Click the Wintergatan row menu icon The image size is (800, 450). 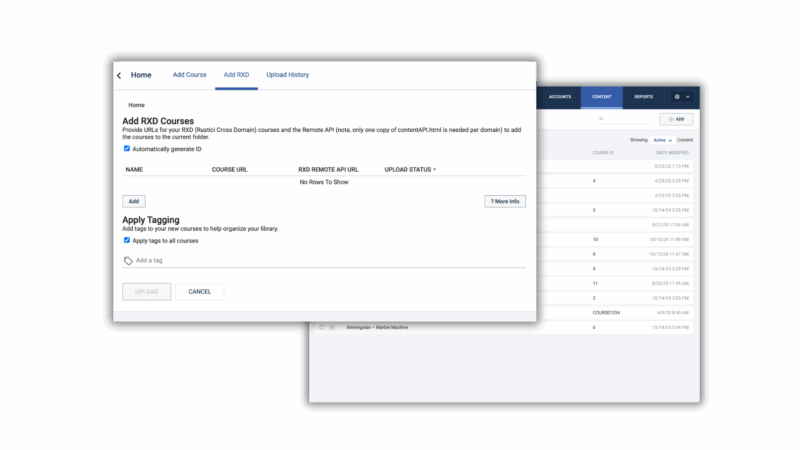333,327
